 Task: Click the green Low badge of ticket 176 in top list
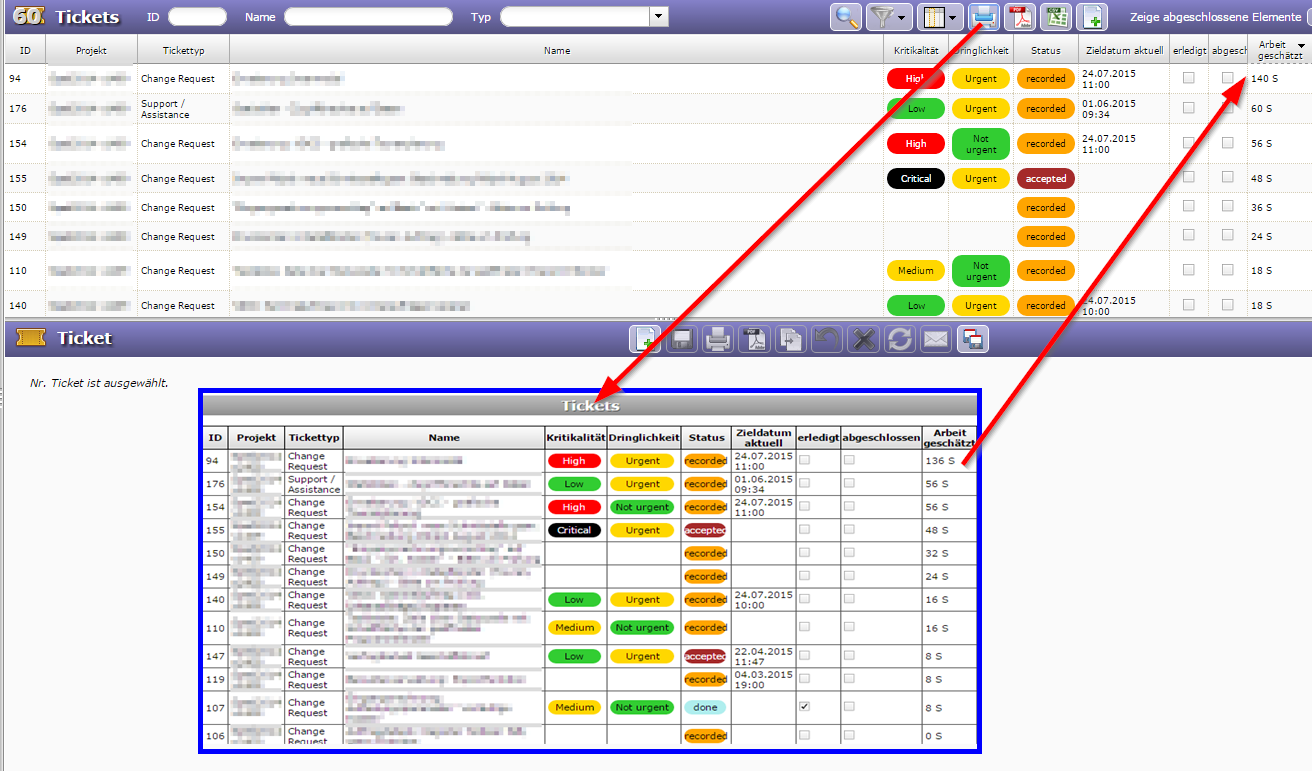(x=916, y=108)
